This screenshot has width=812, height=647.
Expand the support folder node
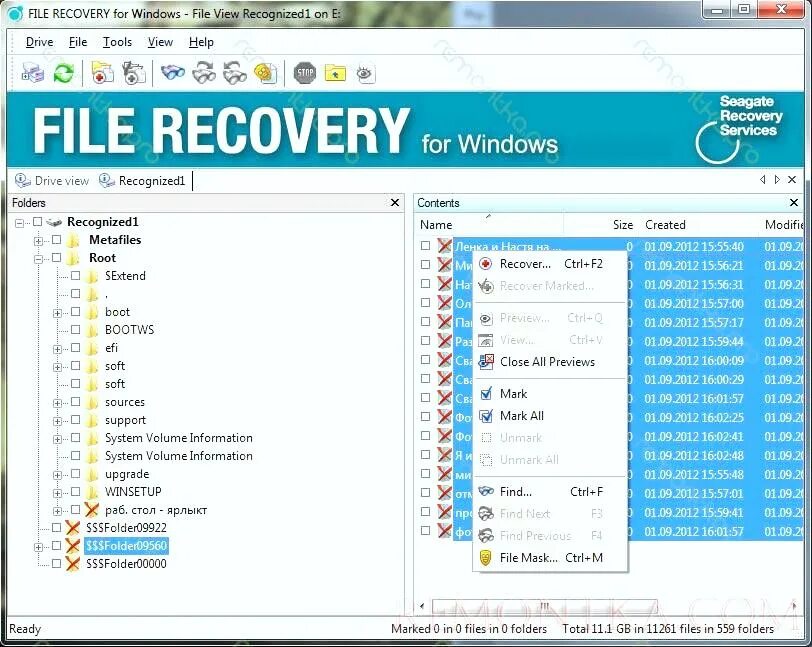[57, 421]
